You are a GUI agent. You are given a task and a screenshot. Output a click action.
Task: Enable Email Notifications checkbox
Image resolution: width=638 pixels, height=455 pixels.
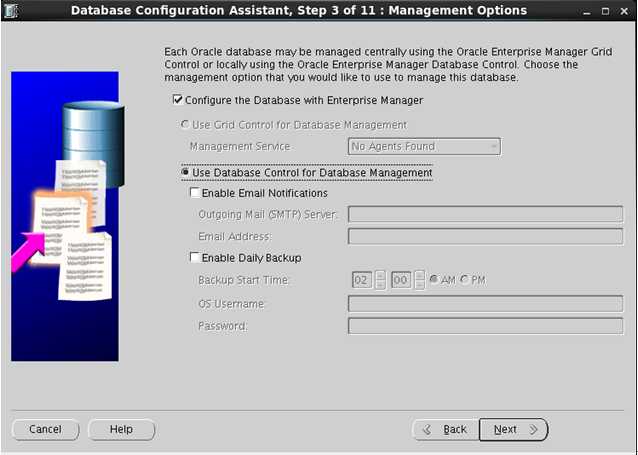click(x=195, y=192)
